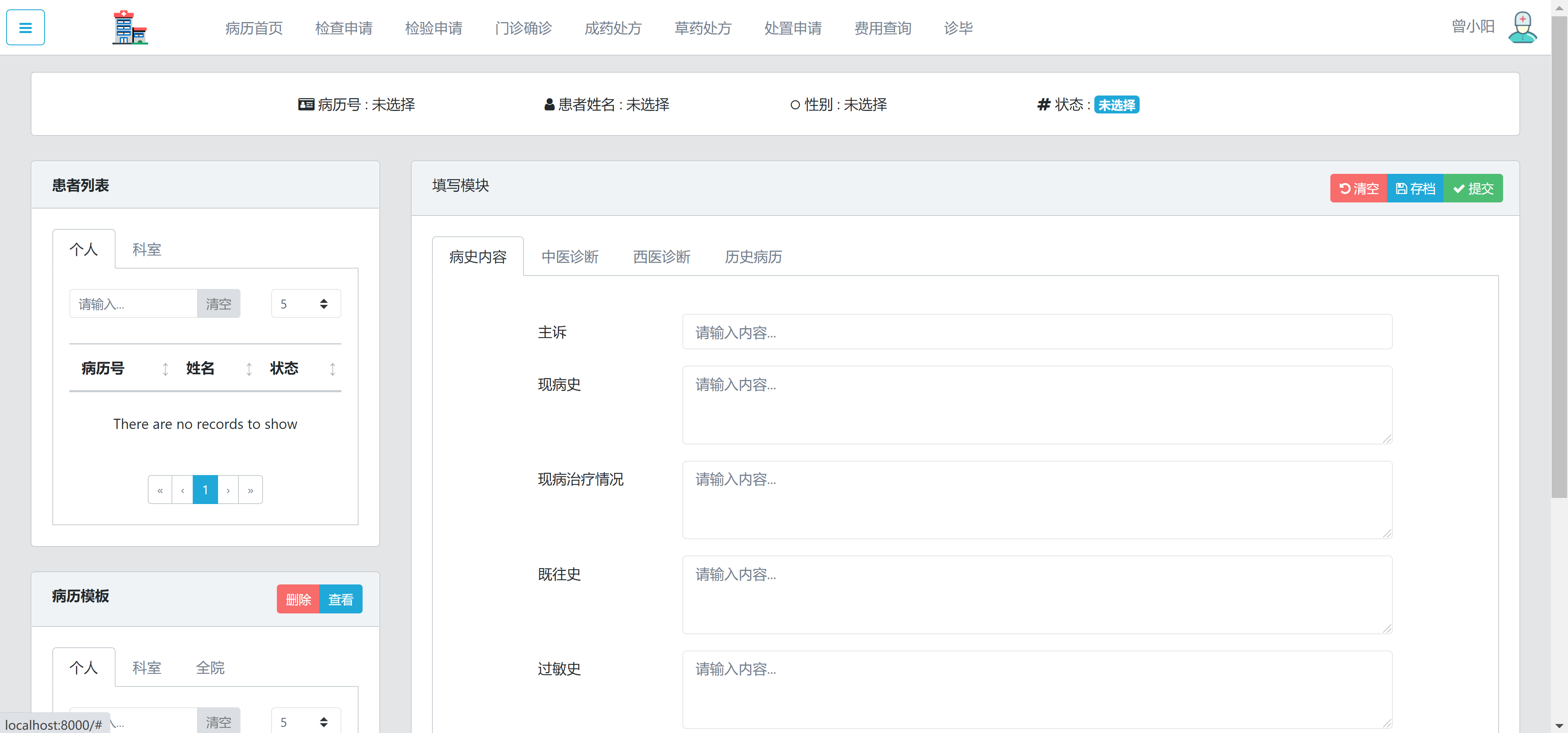
Task: Click the undo icon on the 清空 button
Action: (1345, 188)
